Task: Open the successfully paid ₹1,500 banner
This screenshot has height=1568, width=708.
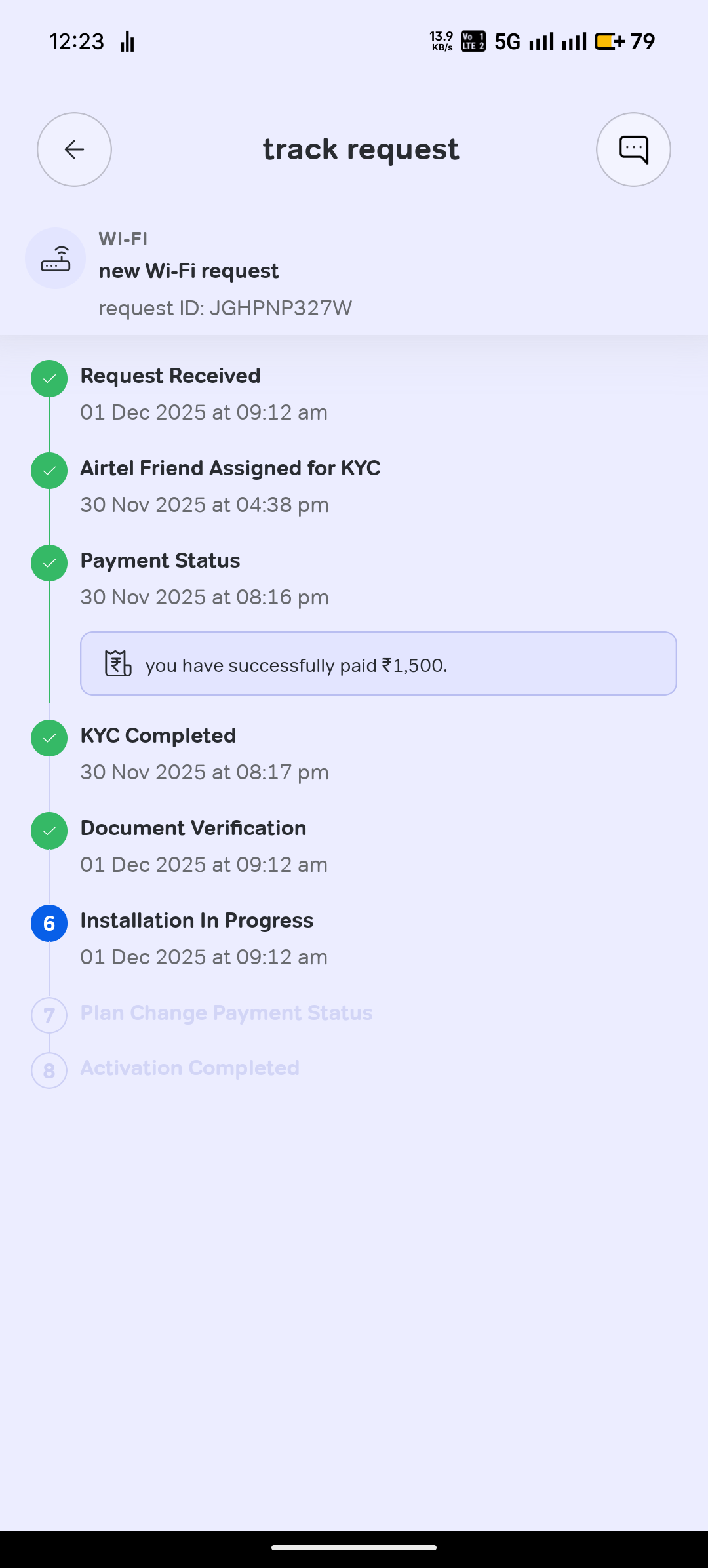Action: [378, 663]
